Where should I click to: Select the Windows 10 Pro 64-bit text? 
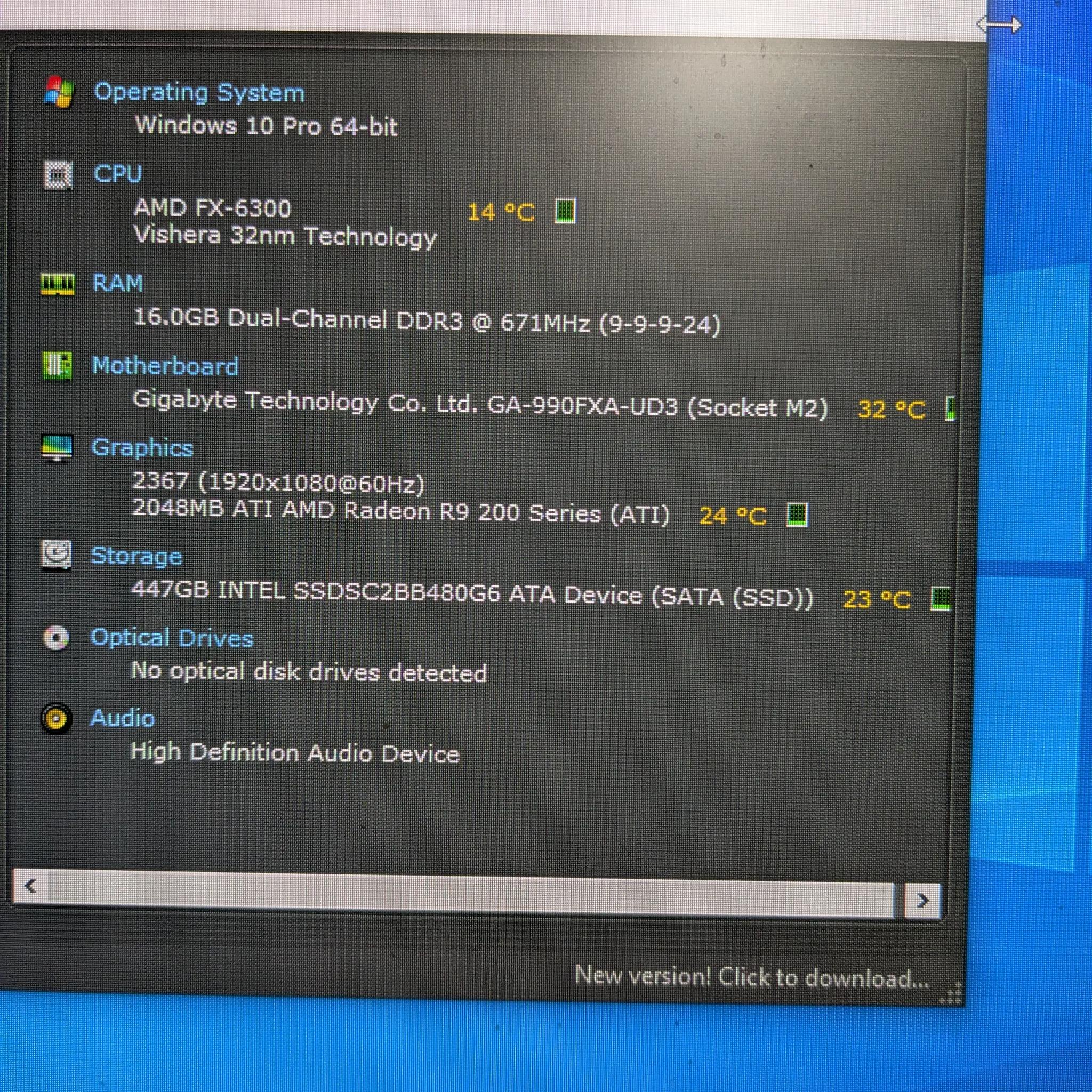266,125
